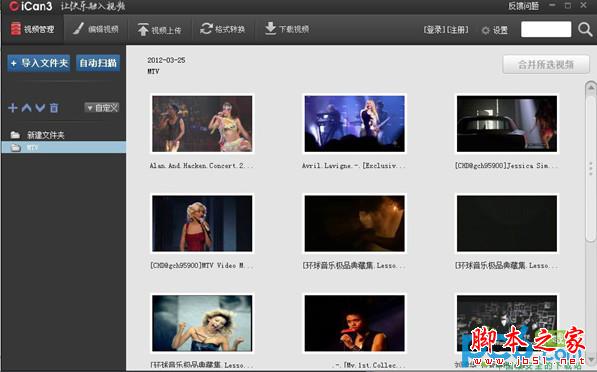Click the 登录 link

pos(435,30)
